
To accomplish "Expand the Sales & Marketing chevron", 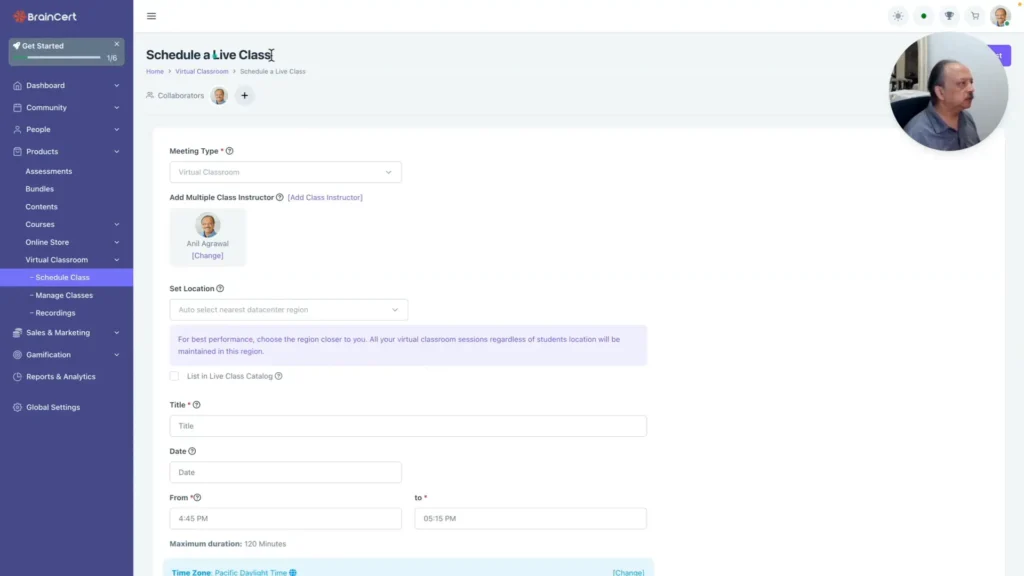I will pyautogui.click(x=117, y=333).
